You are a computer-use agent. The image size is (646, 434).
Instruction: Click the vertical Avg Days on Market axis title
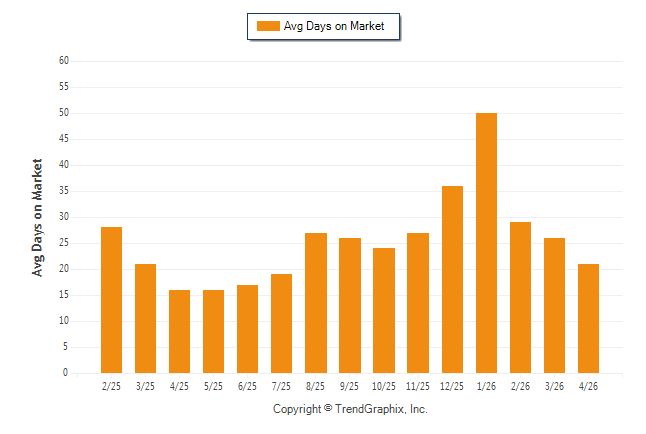tap(37, 218)
